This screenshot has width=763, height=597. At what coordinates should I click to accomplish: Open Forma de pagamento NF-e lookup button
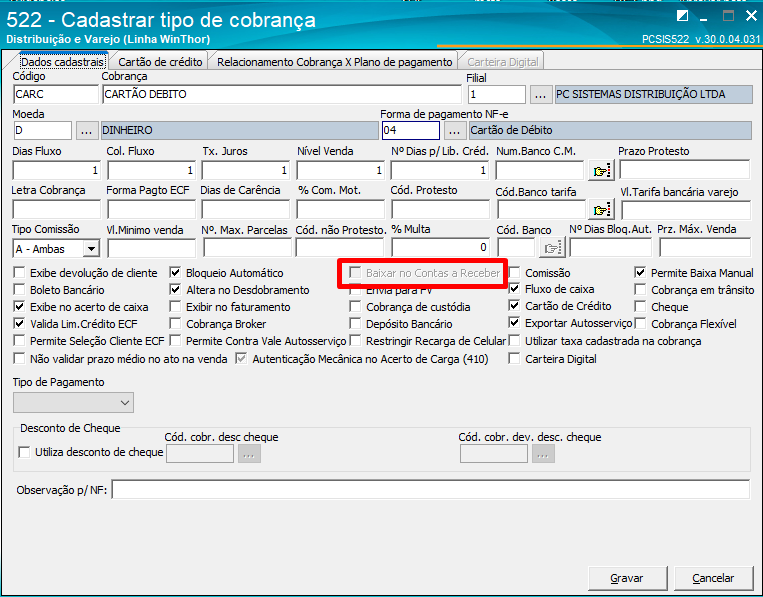pos(454,130)
